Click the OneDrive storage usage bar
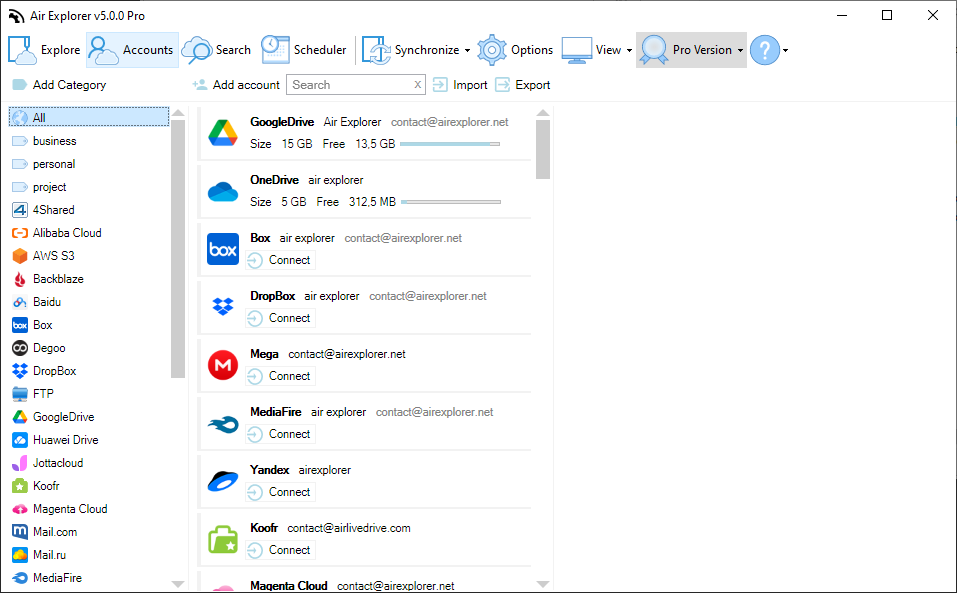957x593 pixels. coord(451,202)
